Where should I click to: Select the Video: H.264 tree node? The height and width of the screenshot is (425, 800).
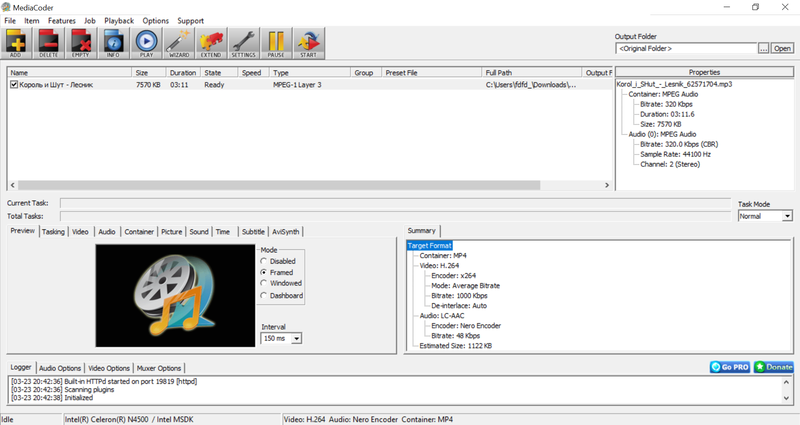(439, 266)
